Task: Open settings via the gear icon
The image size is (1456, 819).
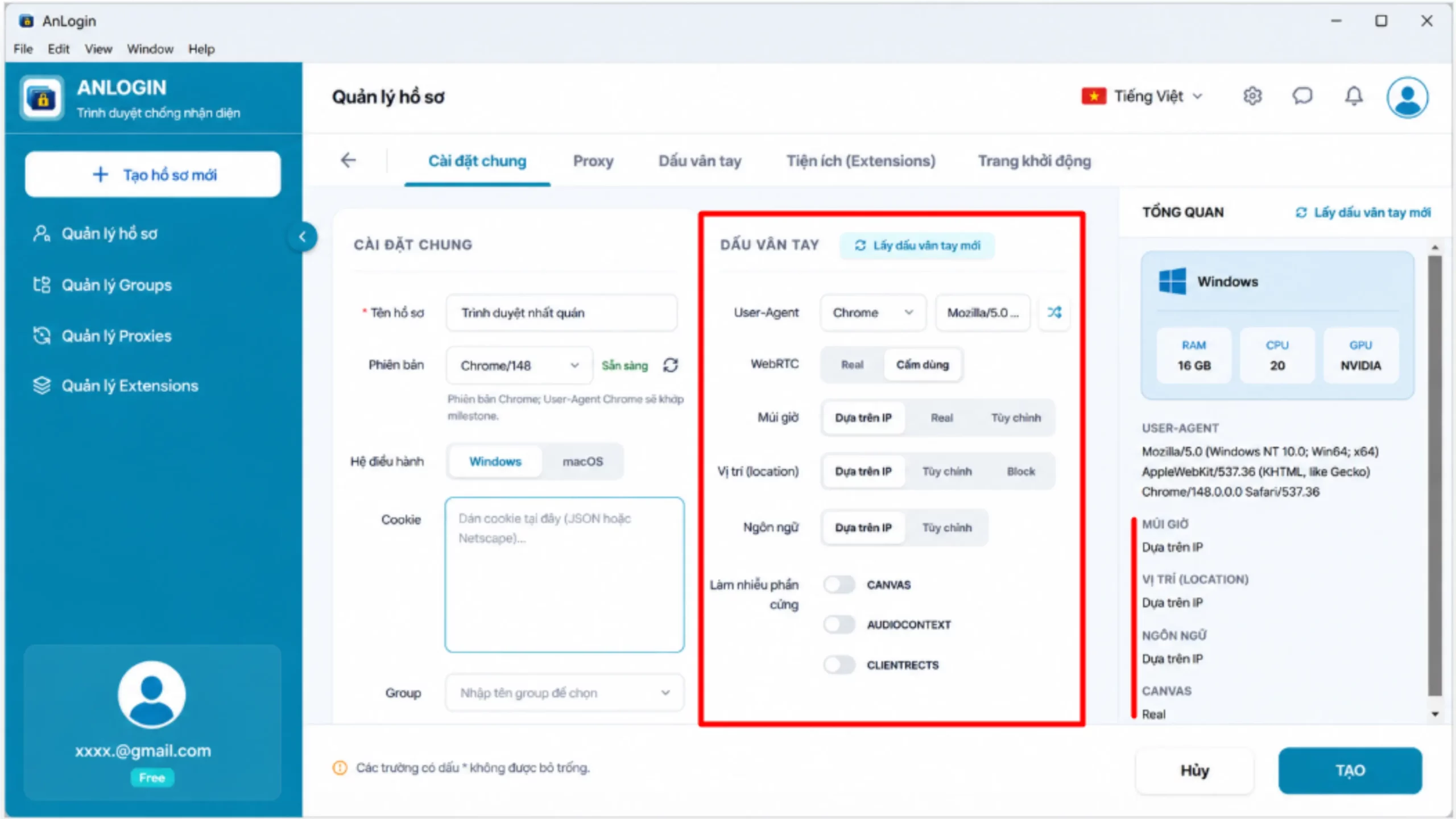Action: (1252, 96)
